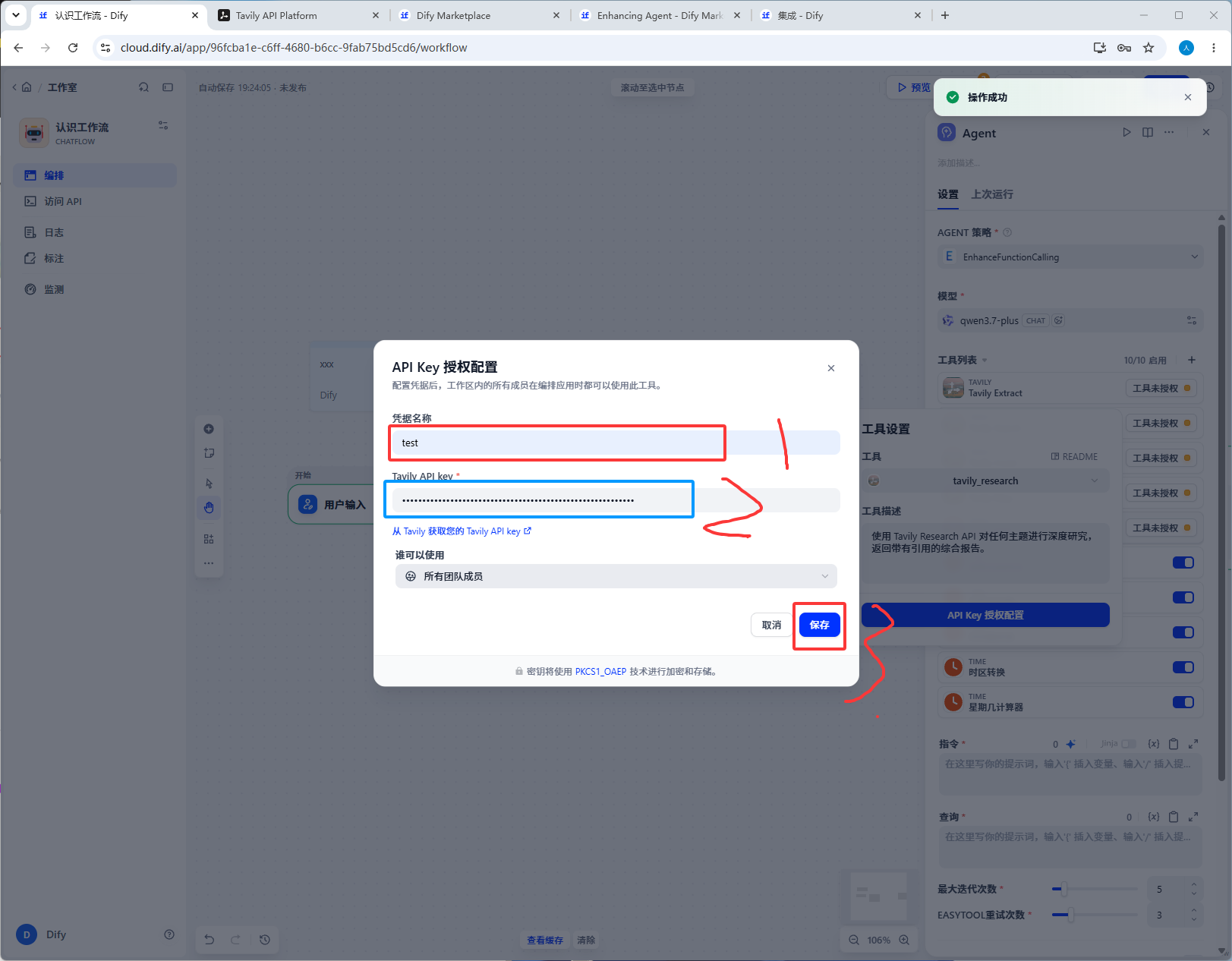Screen dimensions: 1232x961
Task: Expand the 指令 editor to fullscreen
Action: 1193,744
